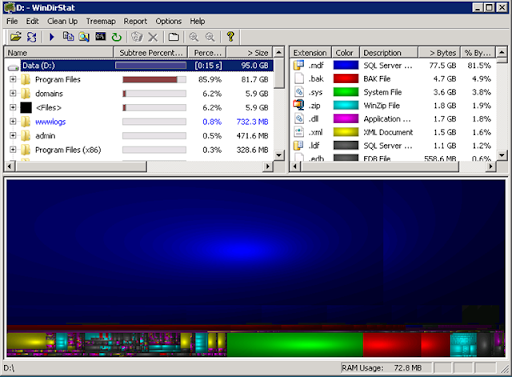The width and height of the screenshot is (512, 377).
Task: Expand the domains folder node
Action: [x=13, y=93]
